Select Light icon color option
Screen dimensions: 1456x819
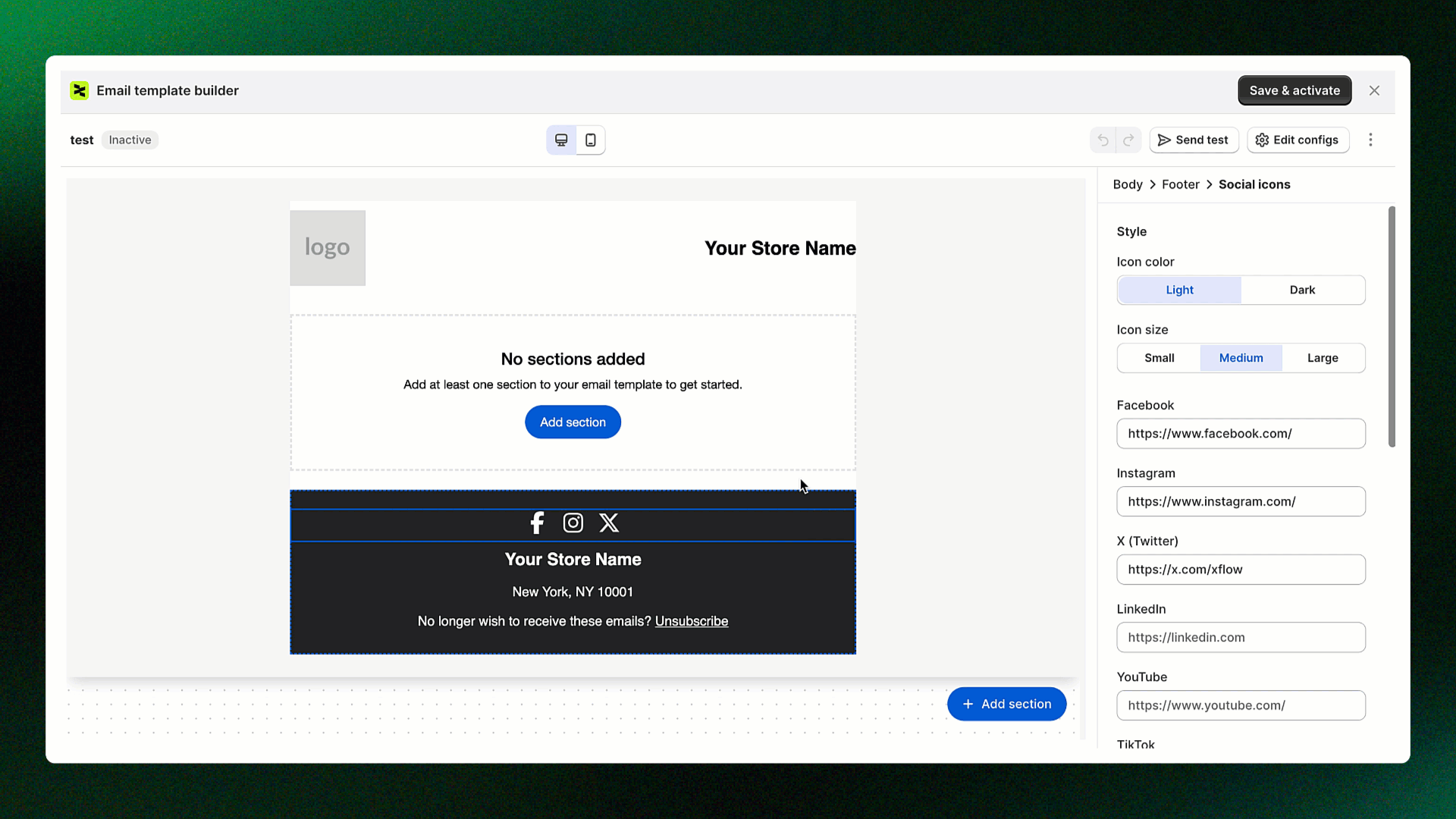pyautogui.click(x=1179, y=290)
